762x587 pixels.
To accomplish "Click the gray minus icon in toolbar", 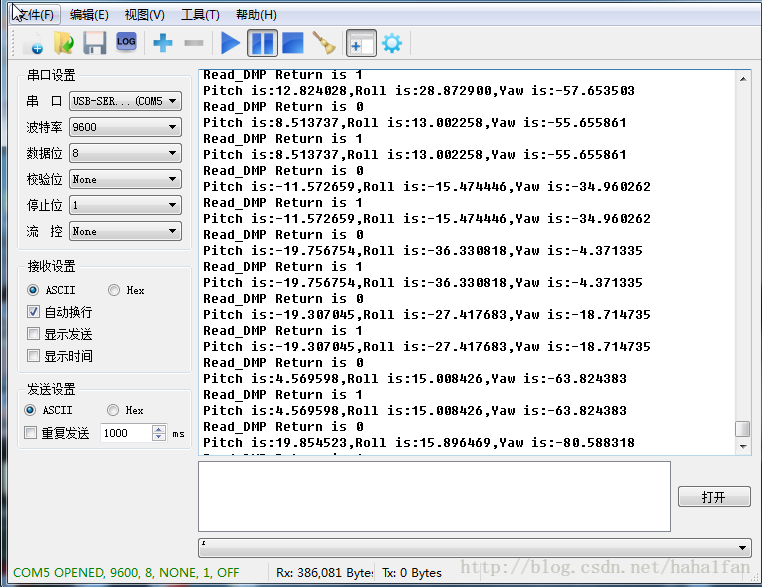I will coord(194,43).
